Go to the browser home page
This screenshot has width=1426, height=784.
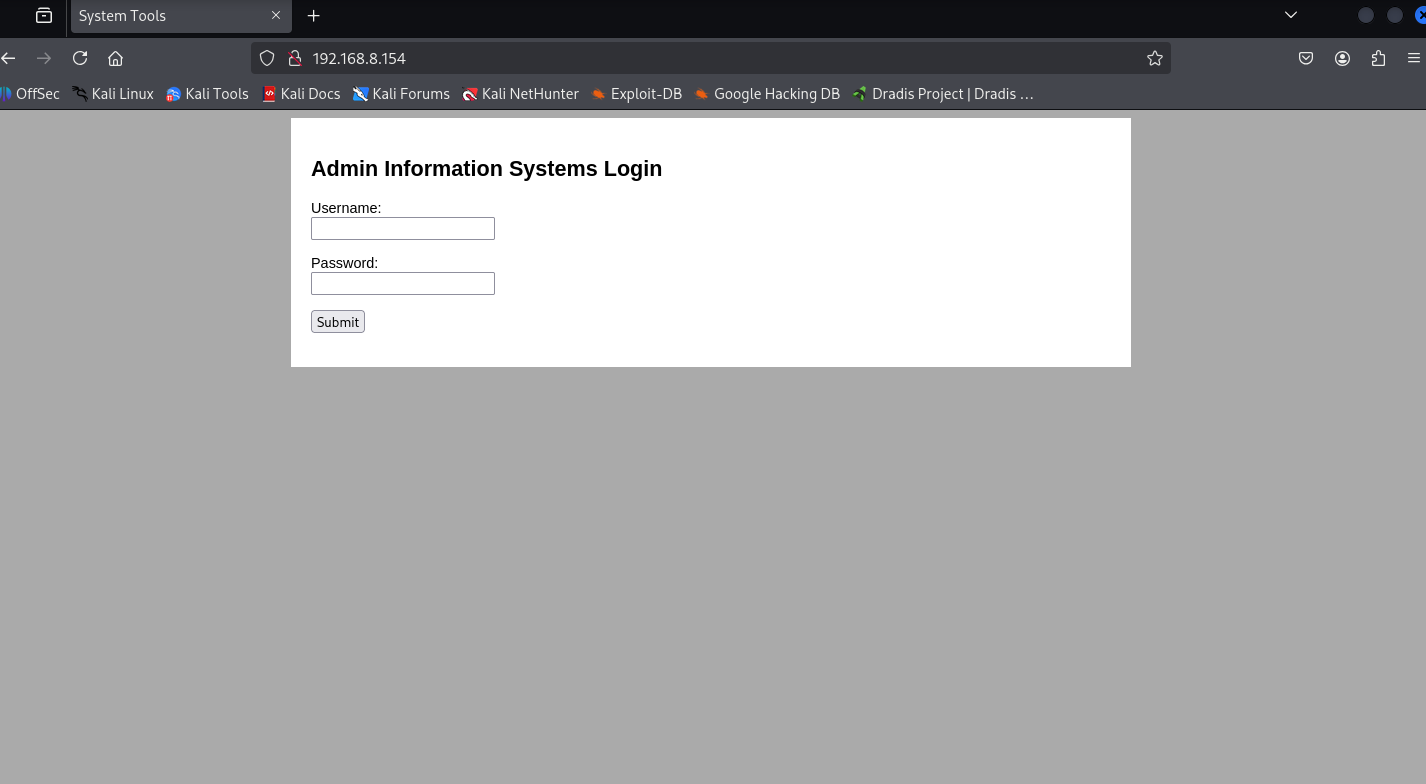click(x=115, y=58)
